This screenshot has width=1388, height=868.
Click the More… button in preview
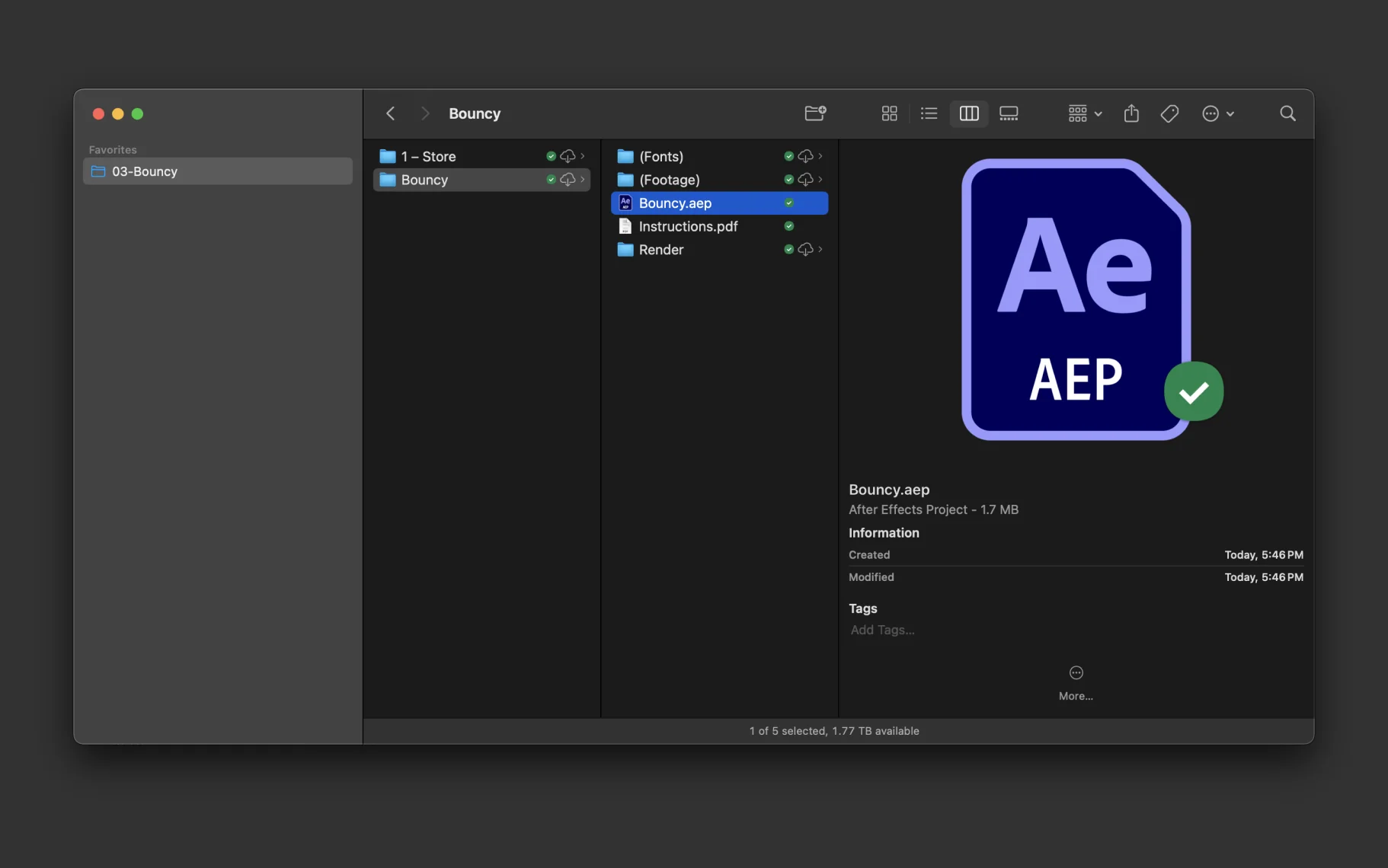(1076, 681)
